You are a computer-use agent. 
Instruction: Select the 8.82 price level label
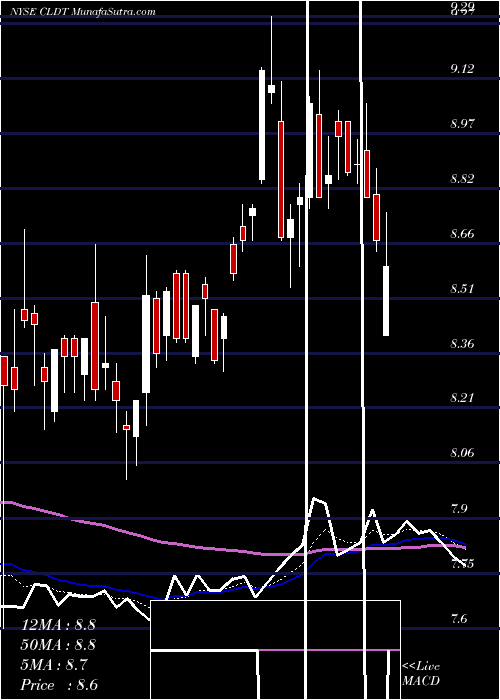462,179
